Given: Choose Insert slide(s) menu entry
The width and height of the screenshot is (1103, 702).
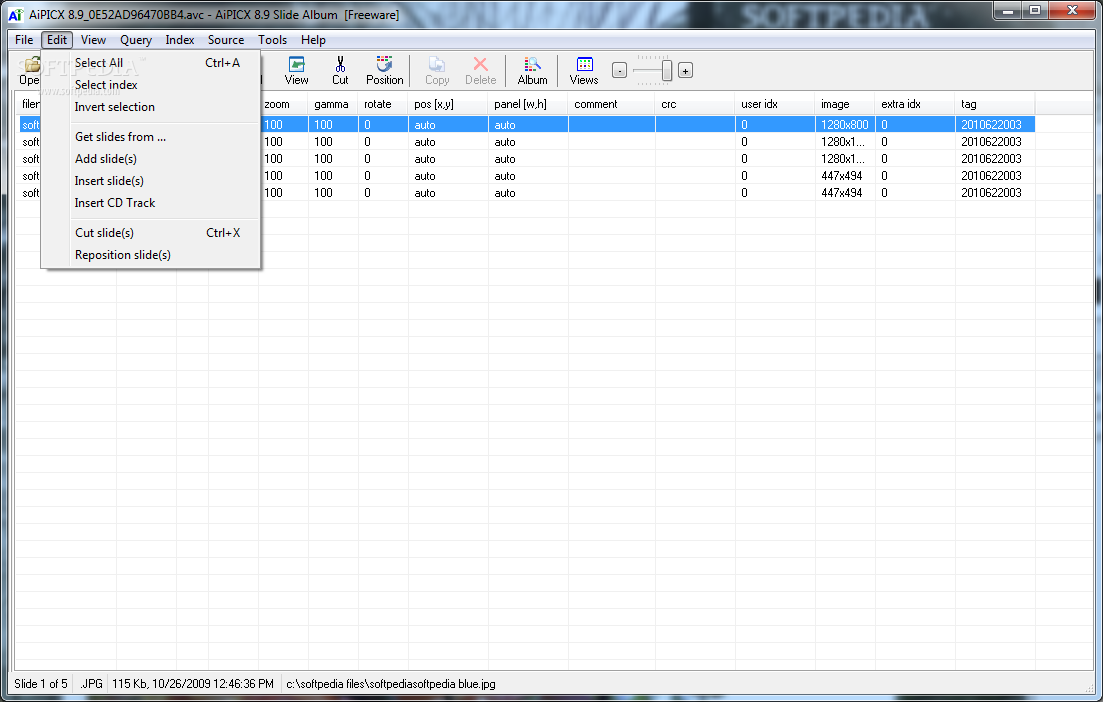Looking at the screenshot, I should (x=151, y=181).
